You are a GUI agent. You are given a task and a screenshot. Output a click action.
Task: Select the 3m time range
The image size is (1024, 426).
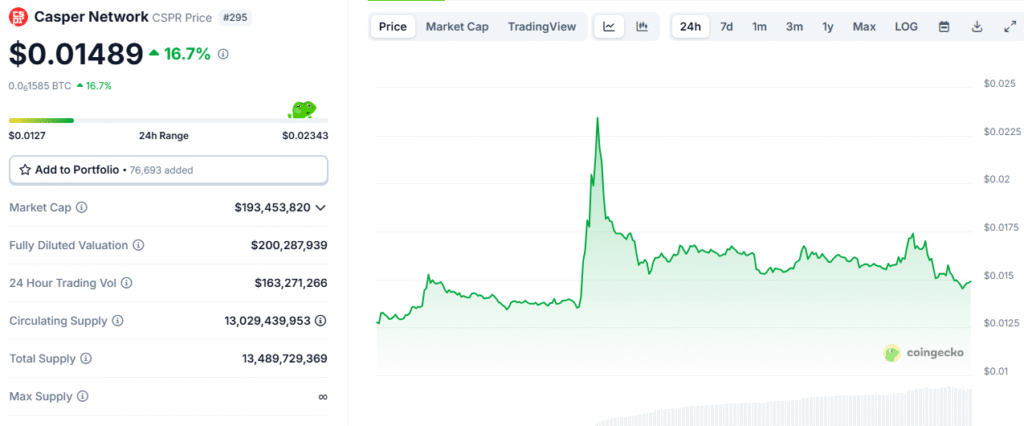[x=794, y=27]
